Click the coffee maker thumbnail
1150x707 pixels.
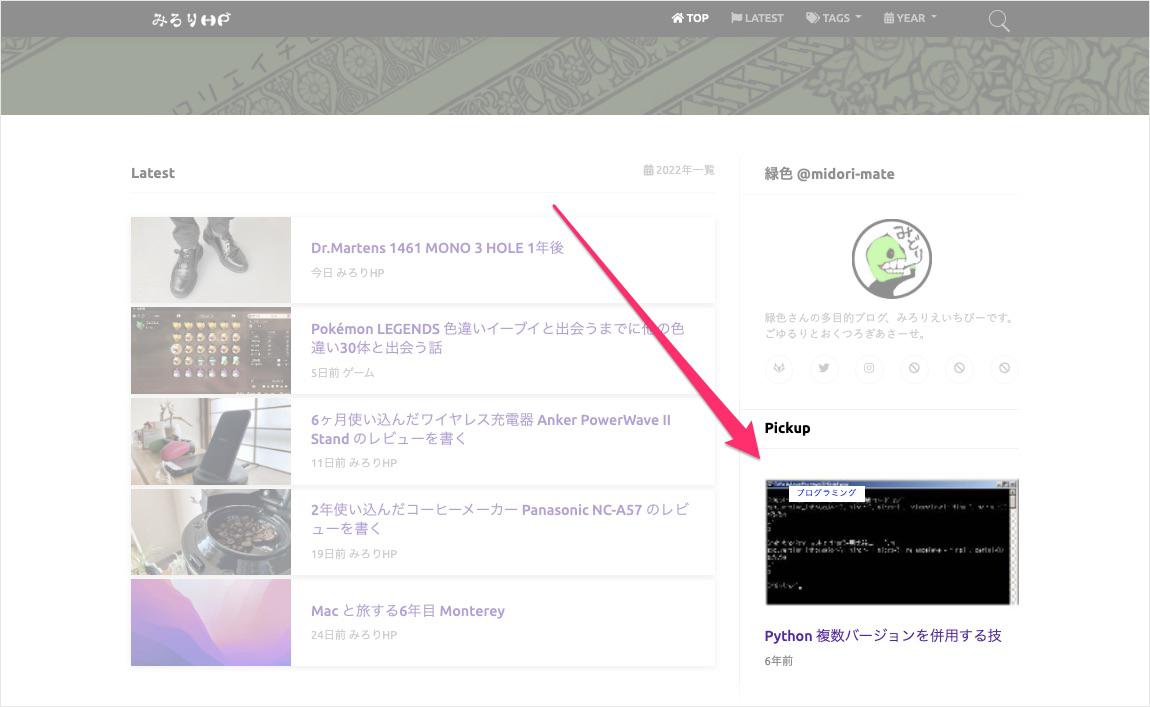pyautogui.click(x=211, y=532)
